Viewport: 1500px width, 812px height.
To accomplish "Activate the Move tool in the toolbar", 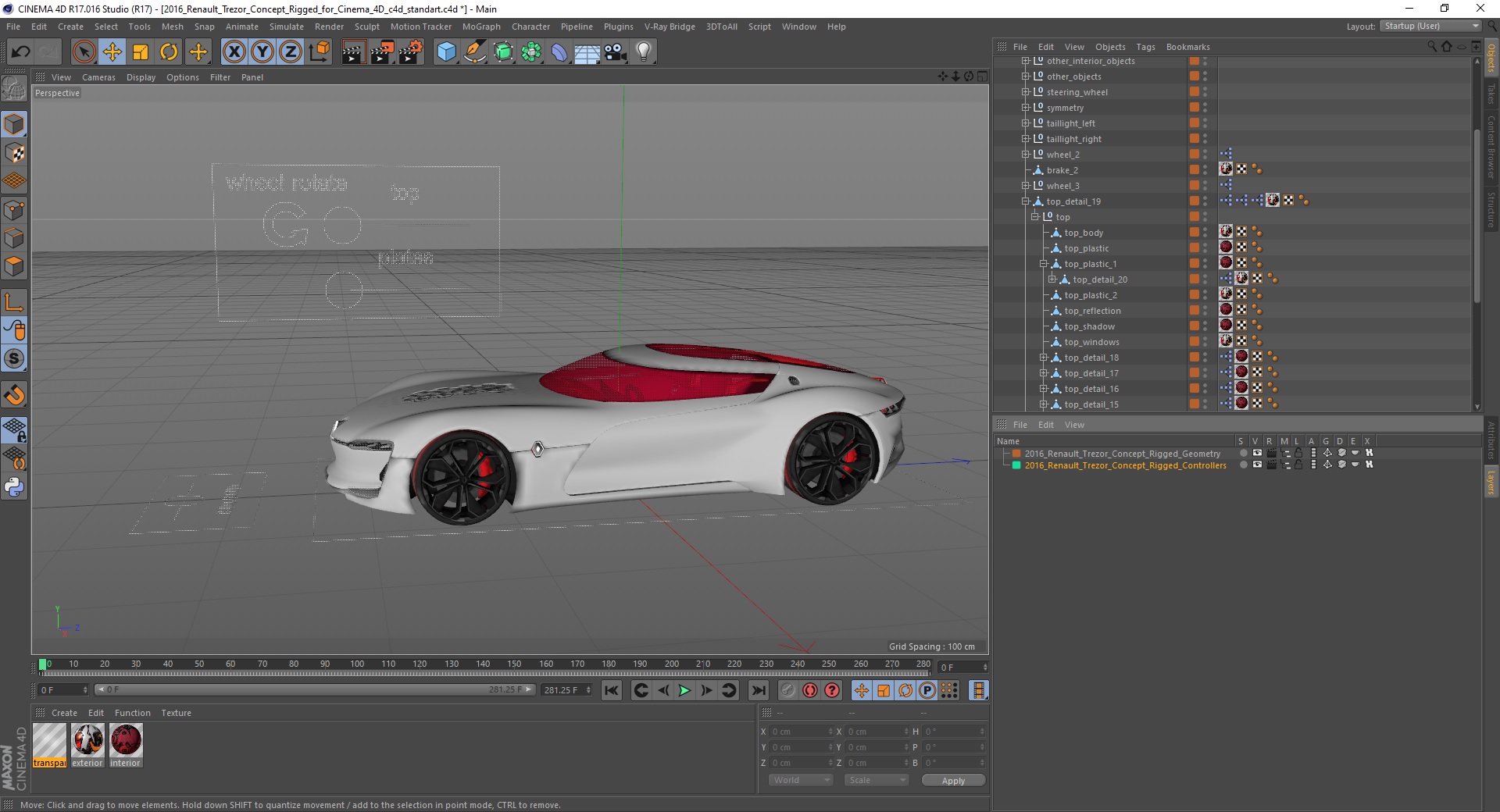I will click(112, 52).
